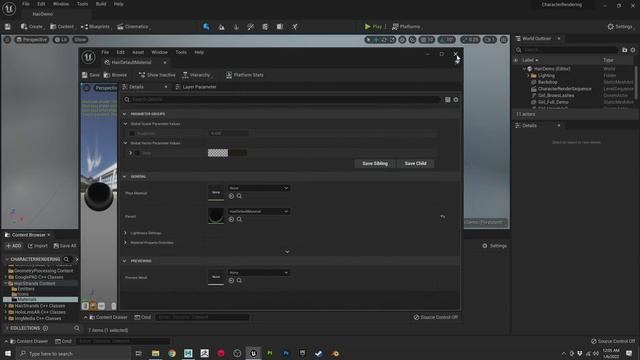The image size is (640, 360).
Task: Expand Lighting folder in World Outliner
Action: coord(528,76)
